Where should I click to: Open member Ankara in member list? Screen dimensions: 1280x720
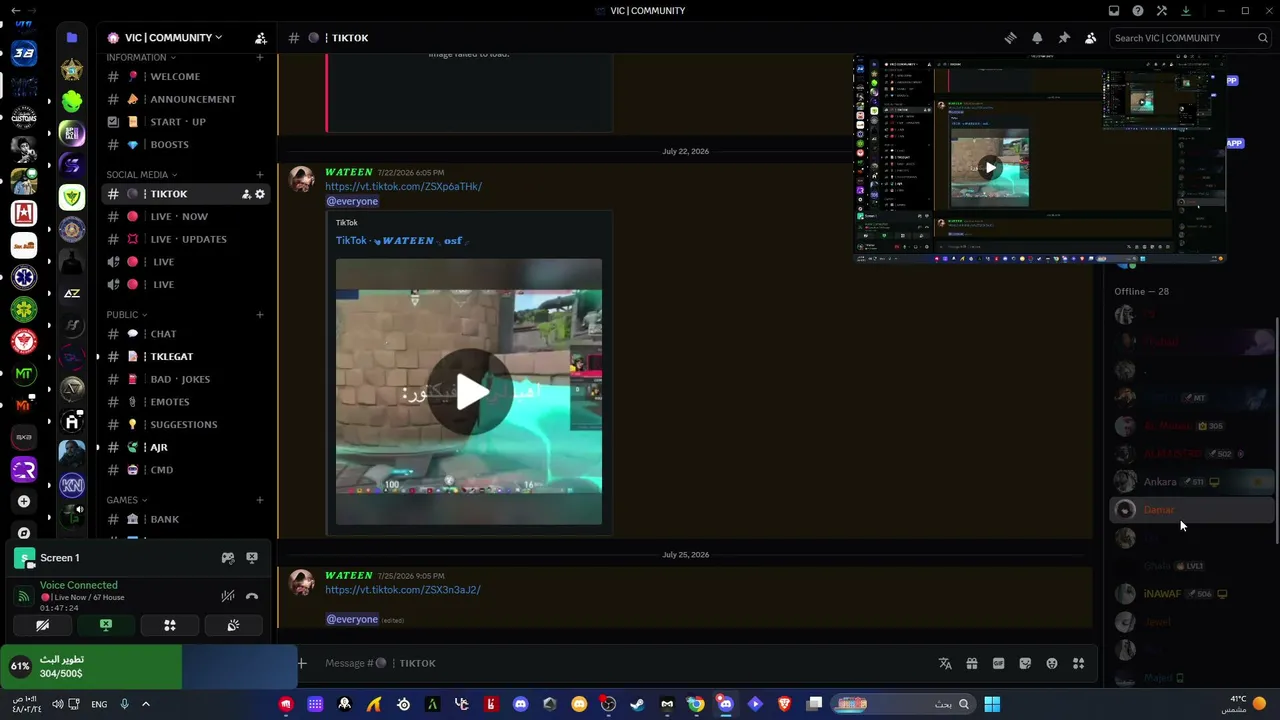coord(1190,482)
